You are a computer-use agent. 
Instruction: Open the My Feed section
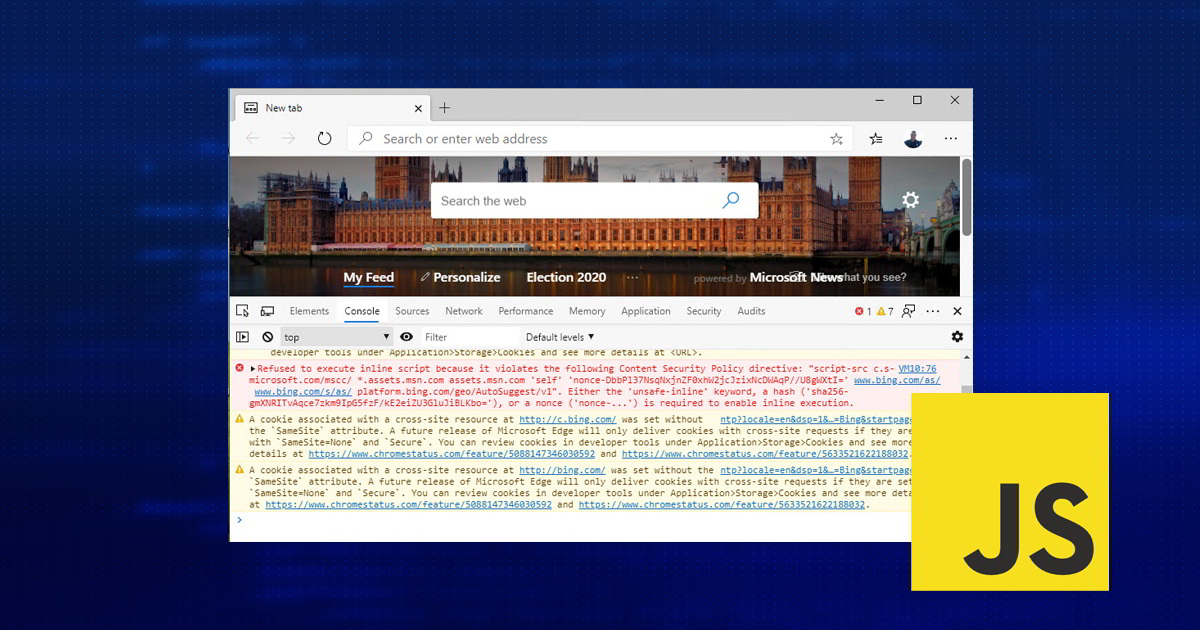[369, 278]
